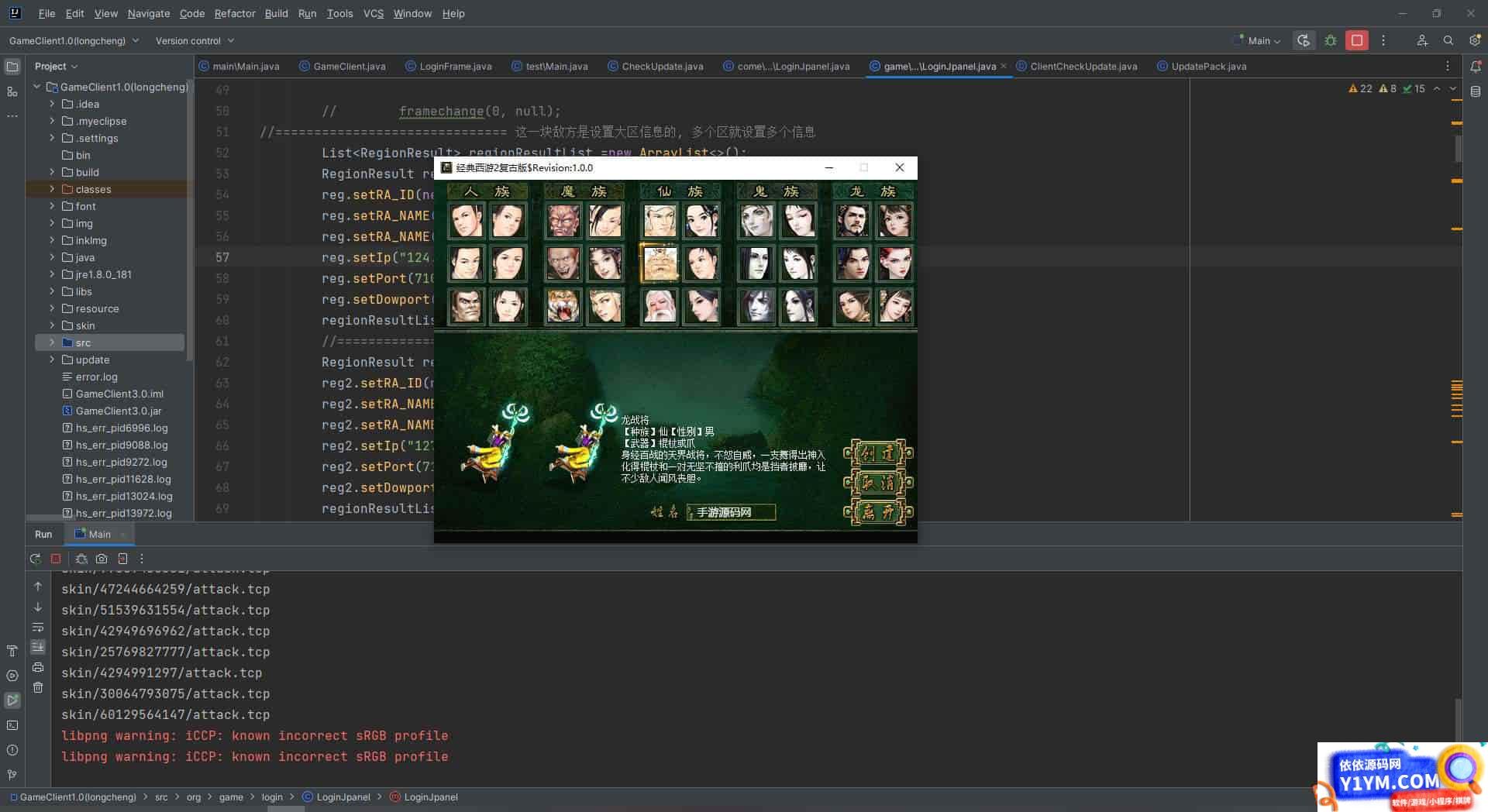The height and width of the screenshot is (812, 1488).
Task: Click the editor vertical scrollbar
Action: [x=1458, y=147]
